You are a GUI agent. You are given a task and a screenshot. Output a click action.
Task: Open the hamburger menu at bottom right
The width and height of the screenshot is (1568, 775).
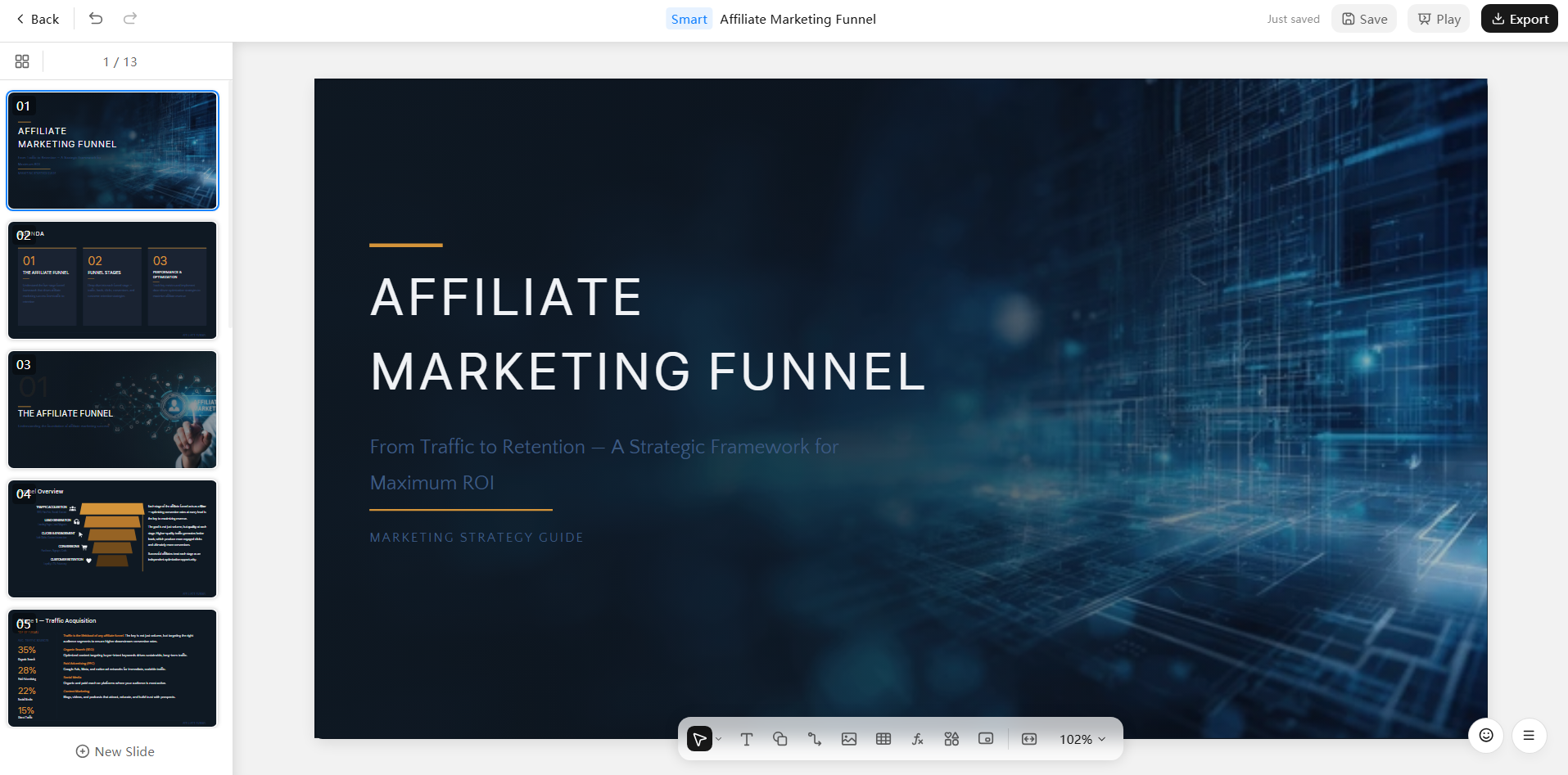pos(1529,735)
